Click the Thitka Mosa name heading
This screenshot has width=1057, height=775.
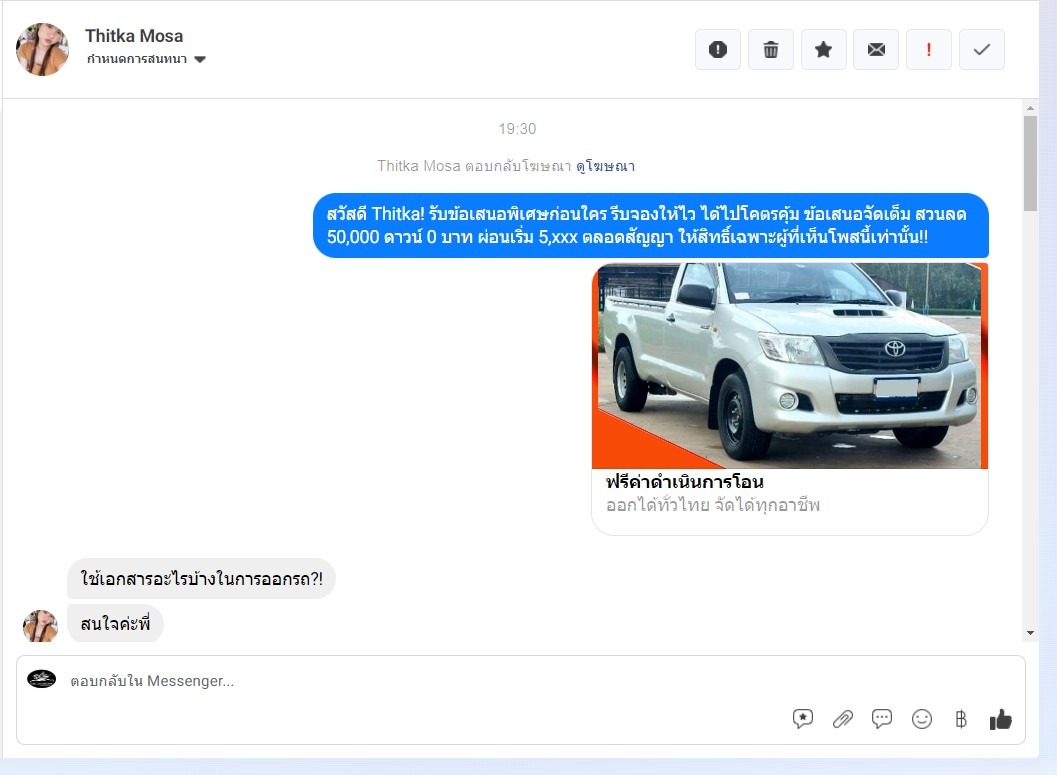tap(133, 36)
